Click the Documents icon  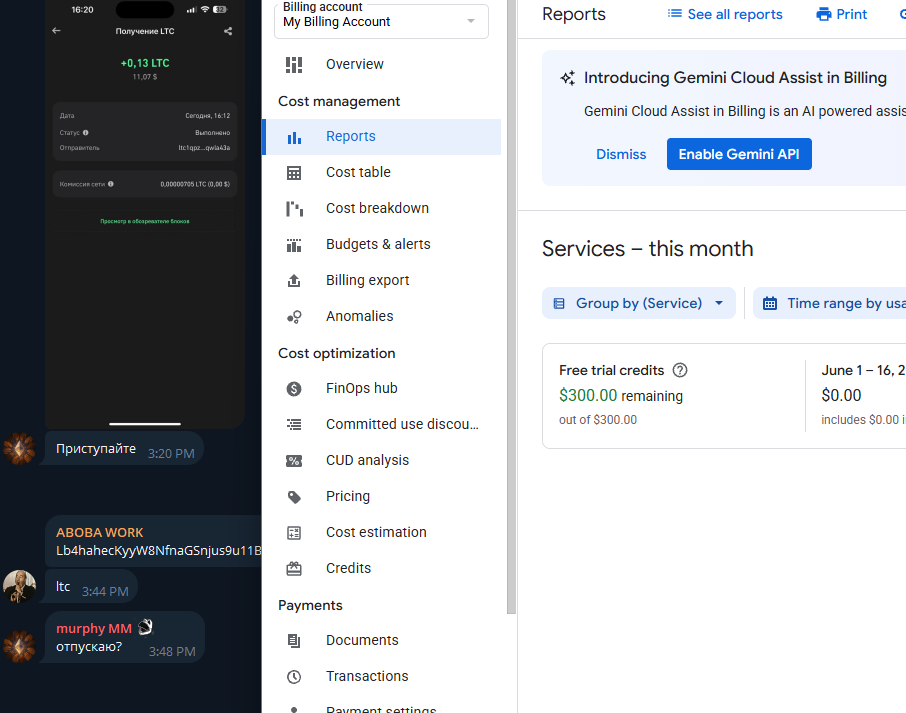[x=294, y=641]
